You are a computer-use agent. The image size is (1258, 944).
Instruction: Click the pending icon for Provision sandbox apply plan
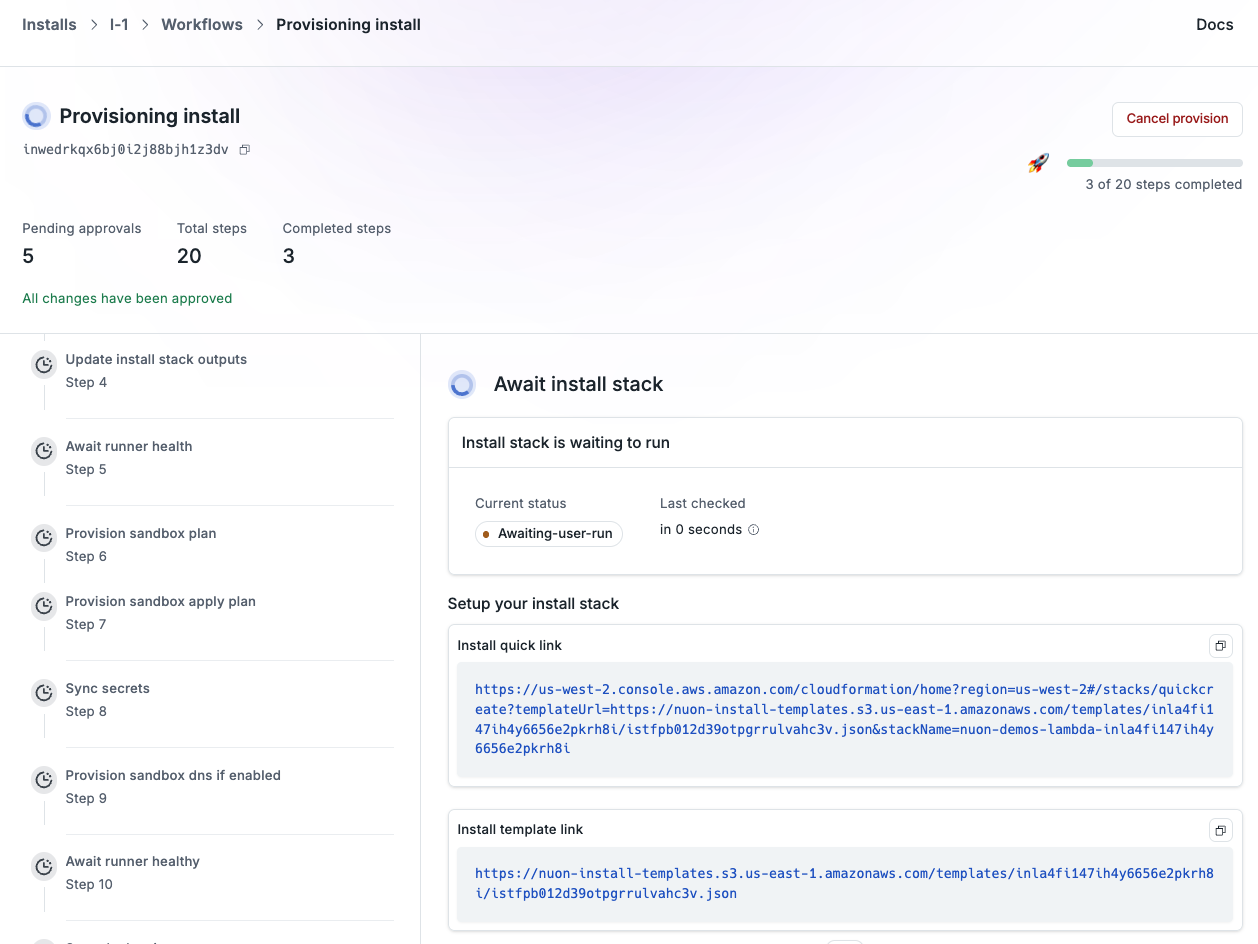44,606
